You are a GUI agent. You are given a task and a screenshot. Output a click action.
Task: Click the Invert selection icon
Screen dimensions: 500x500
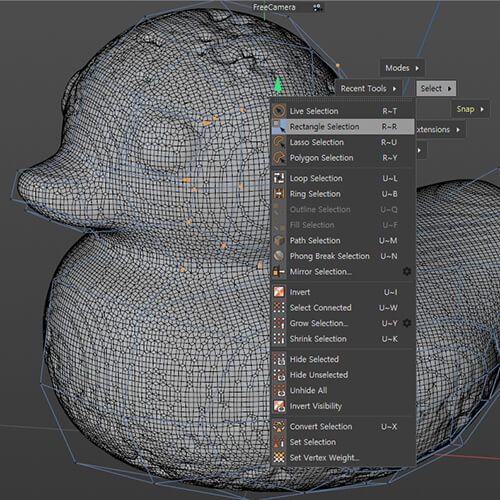279,292
